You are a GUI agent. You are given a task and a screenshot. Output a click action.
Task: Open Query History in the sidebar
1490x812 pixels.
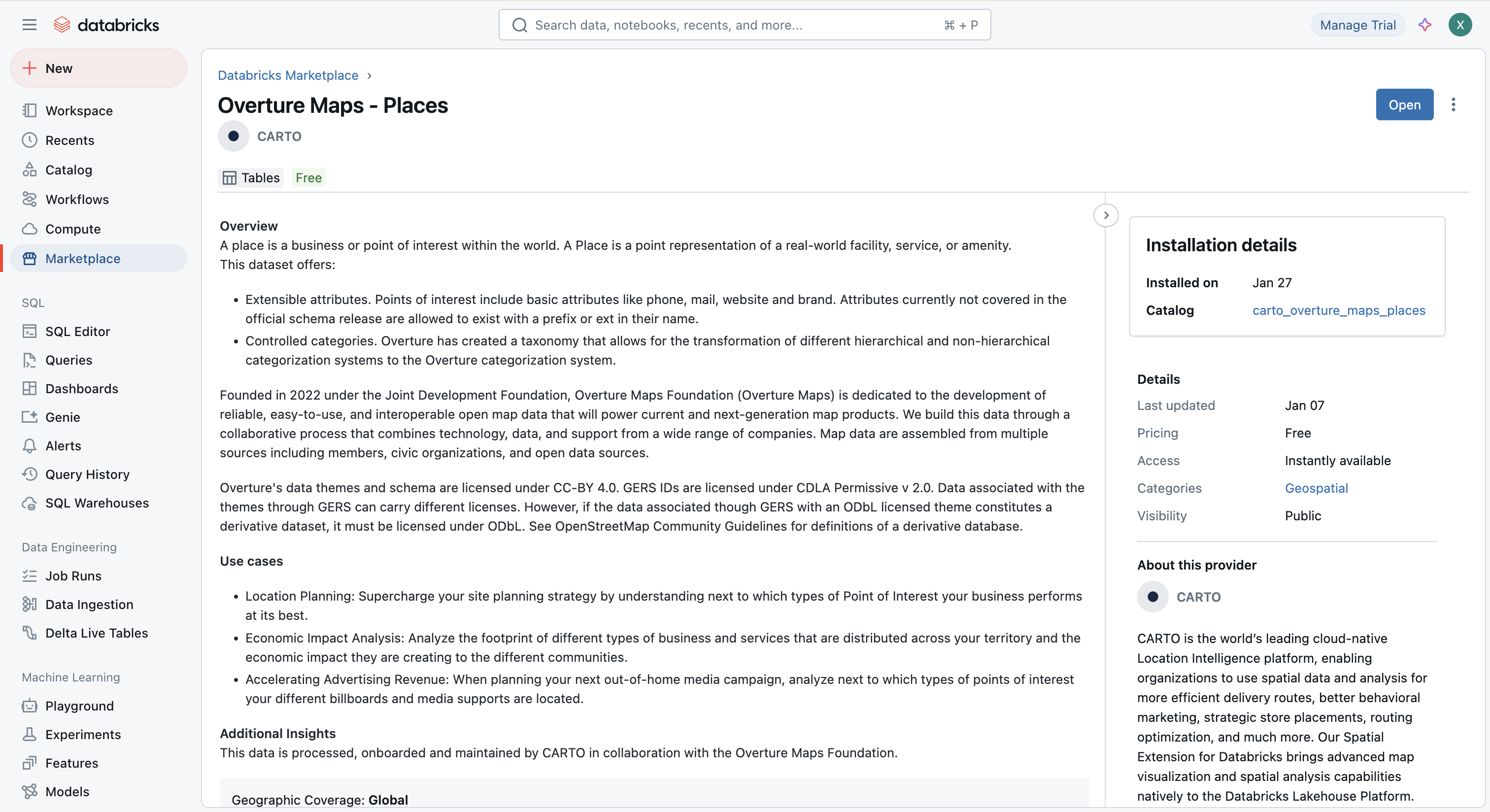[99, 474]
